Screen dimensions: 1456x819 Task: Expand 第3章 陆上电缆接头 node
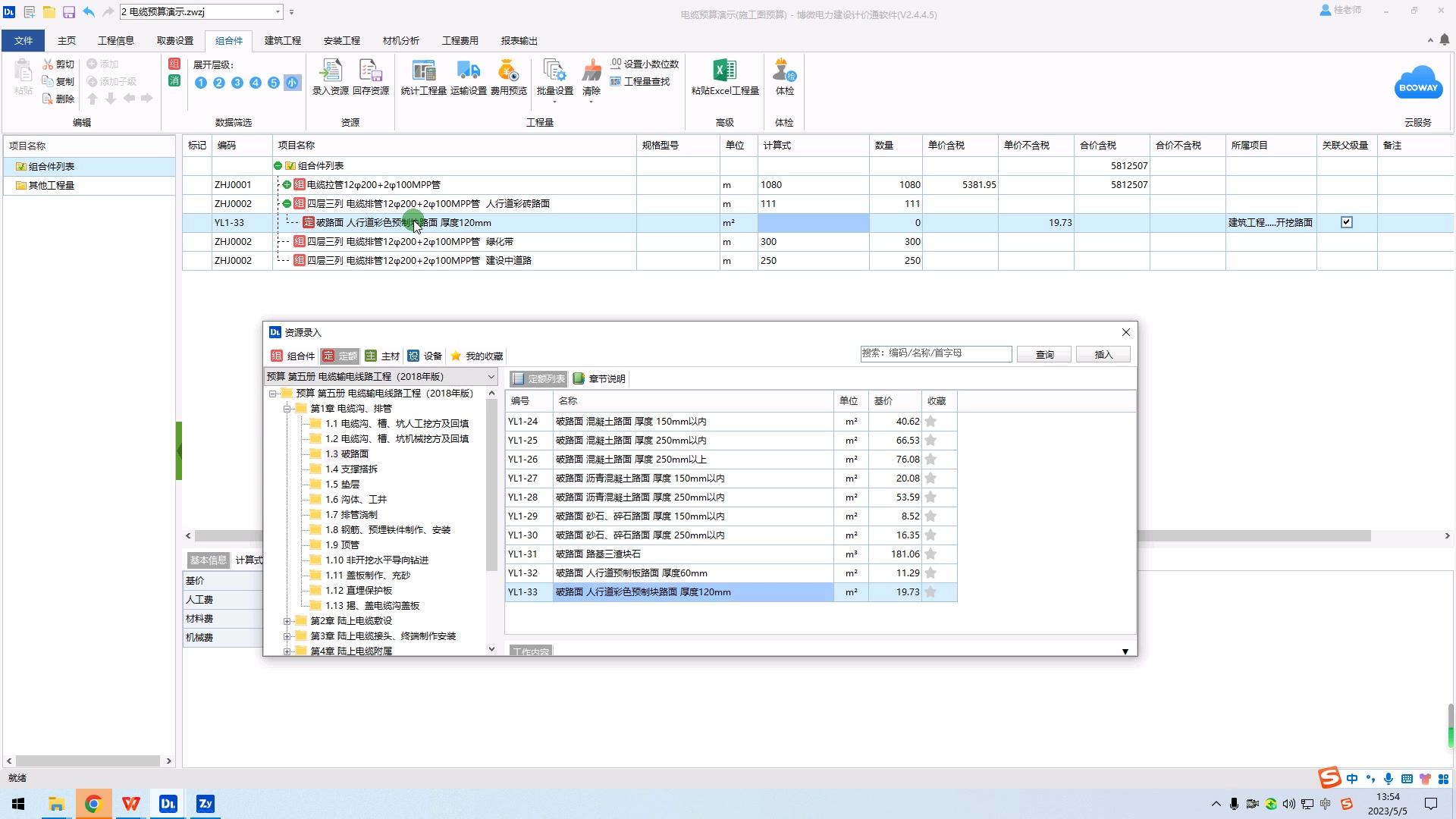[x=287, y=636]
